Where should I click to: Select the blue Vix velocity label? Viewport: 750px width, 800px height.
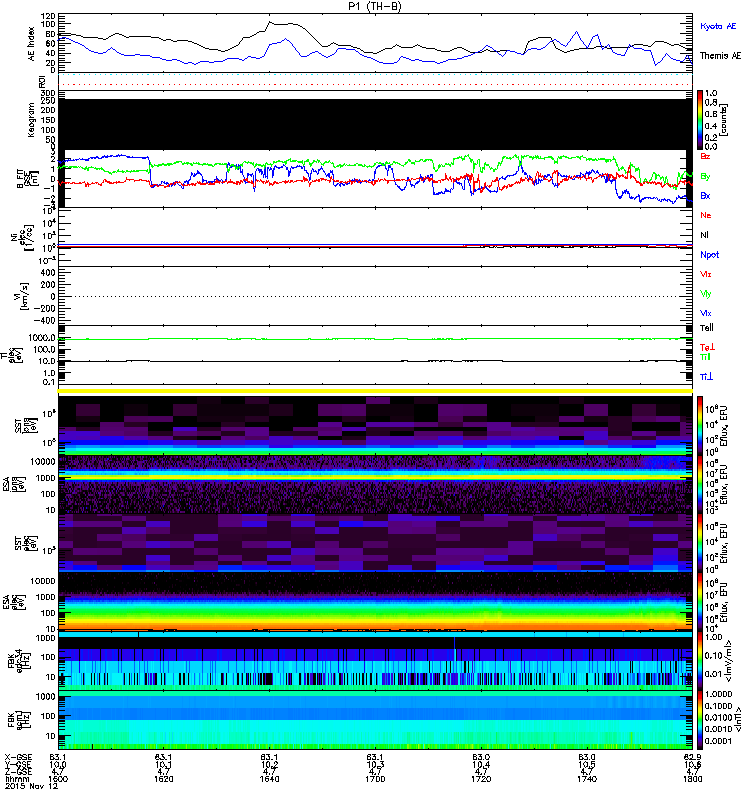[x=706, y=313]
